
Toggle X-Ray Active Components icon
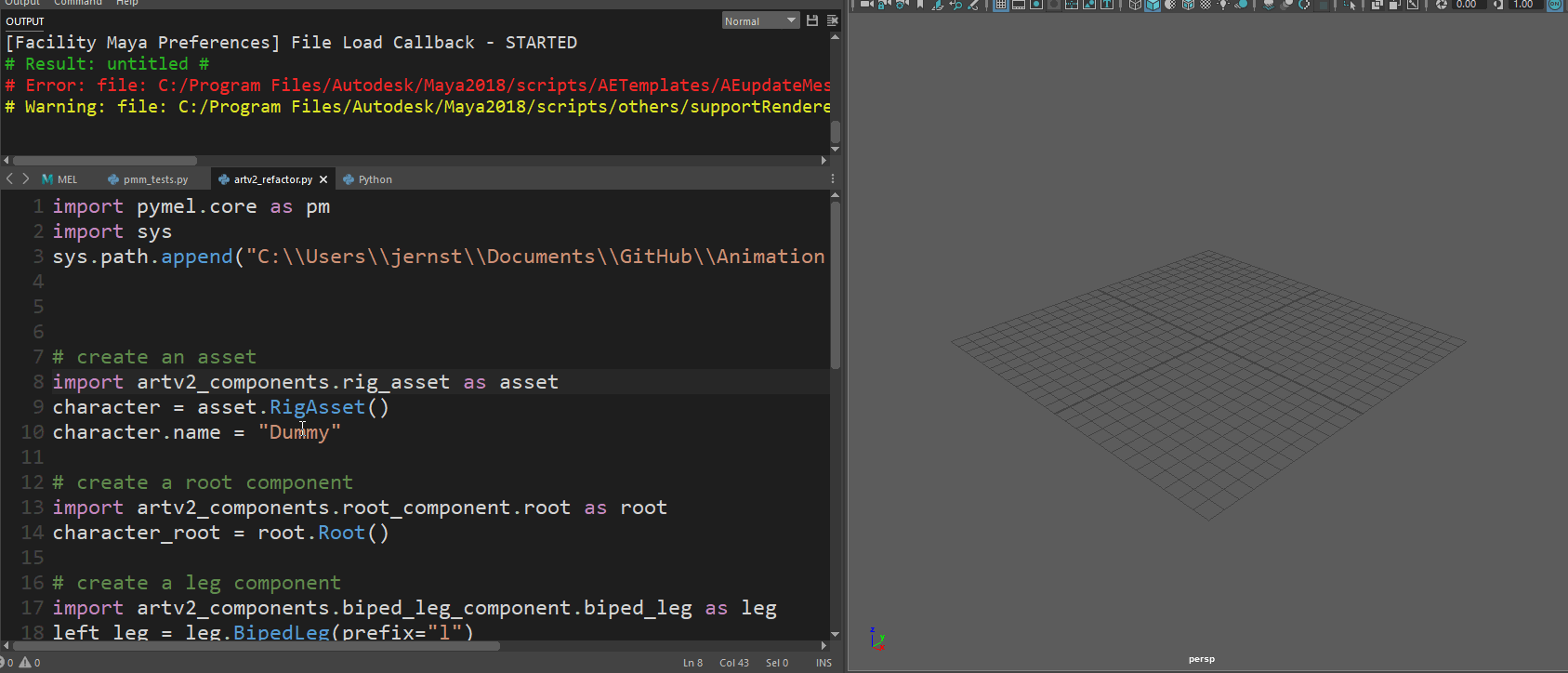tap(1395, 5)
